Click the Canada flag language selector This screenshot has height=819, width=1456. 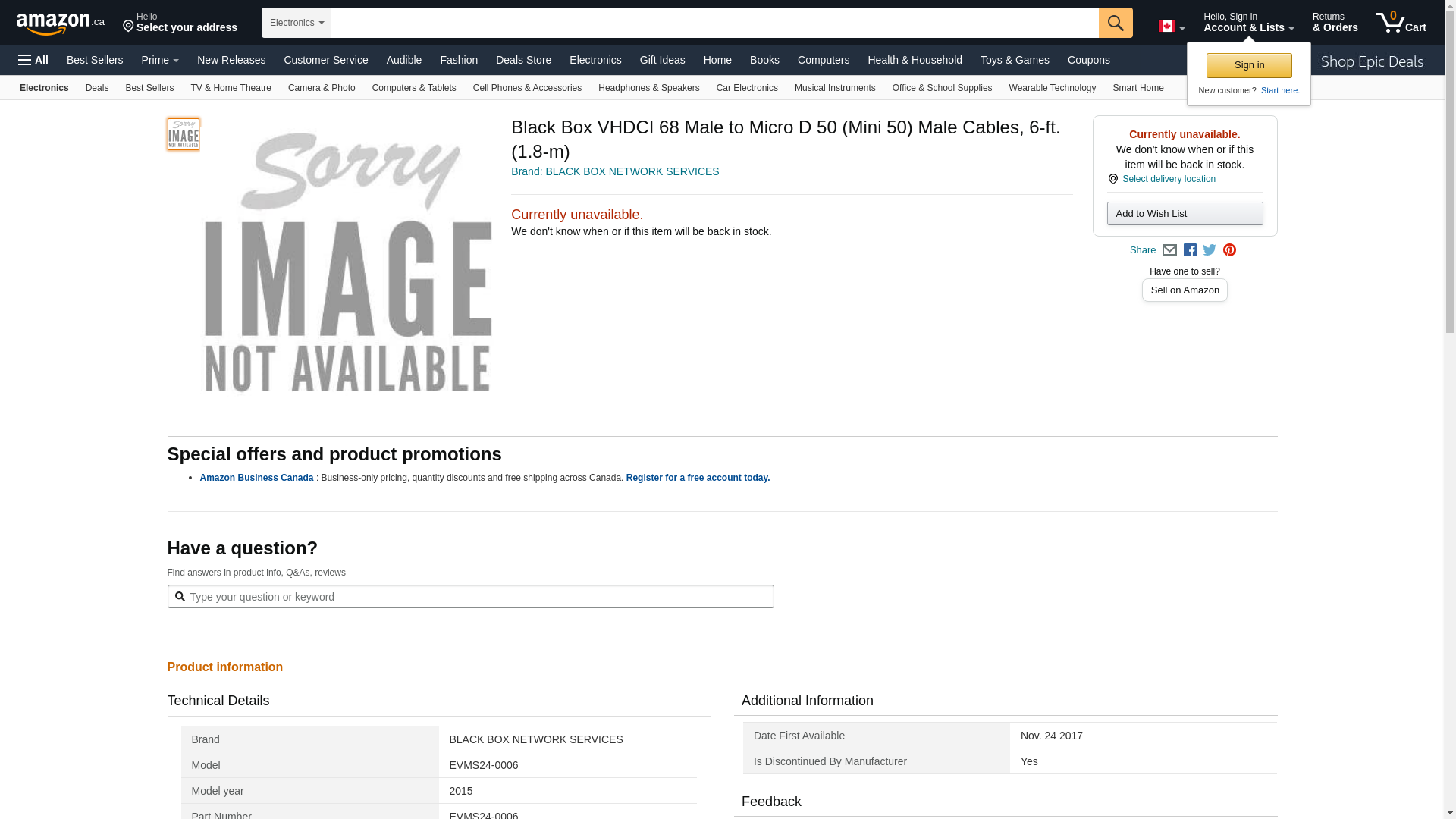pos(1171,27)
